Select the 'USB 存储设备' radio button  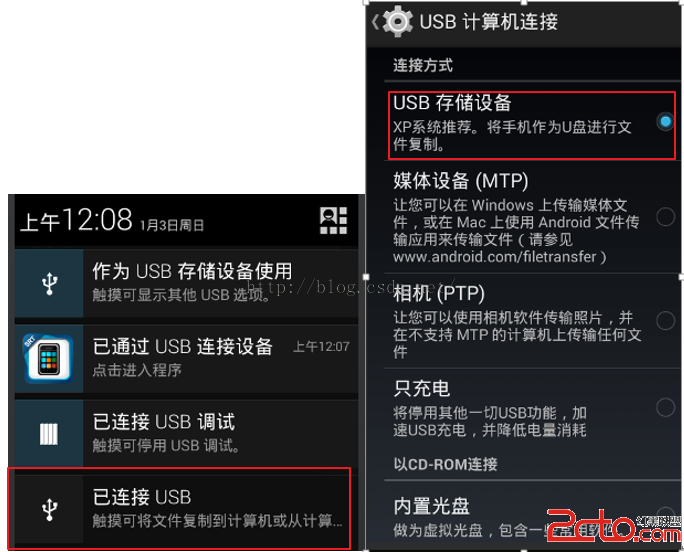tap(665, 121)
